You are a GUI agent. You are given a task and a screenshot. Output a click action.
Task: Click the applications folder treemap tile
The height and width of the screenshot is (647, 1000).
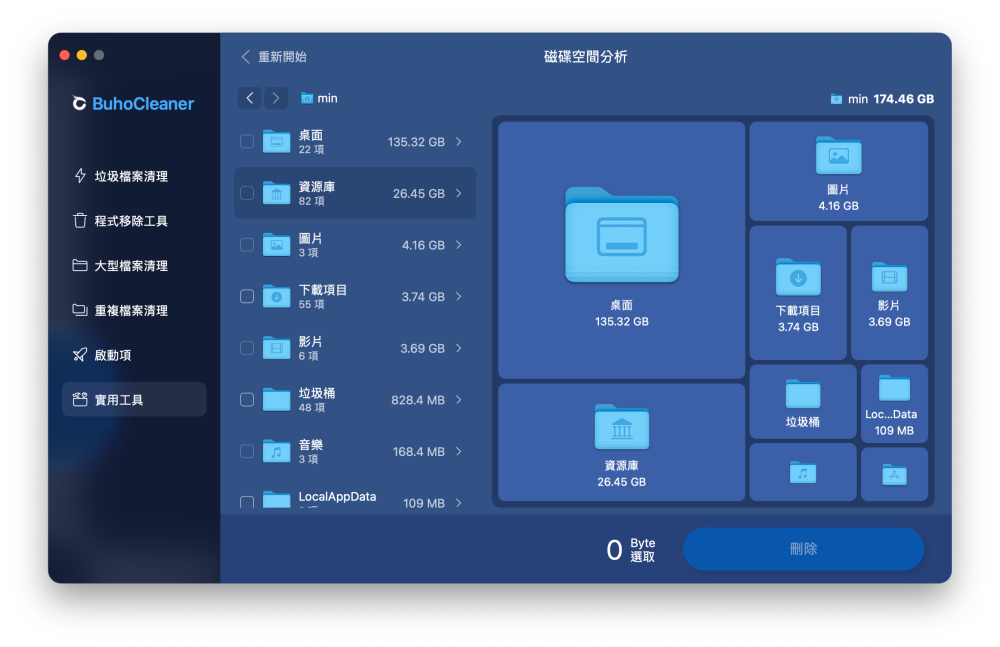(894, 474)
